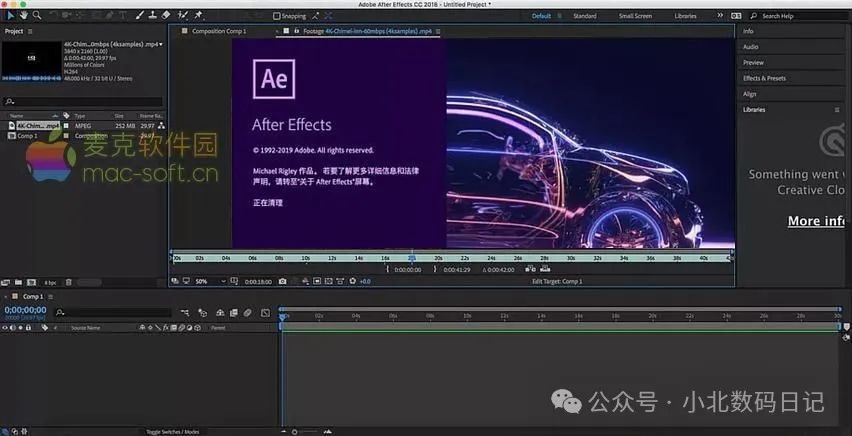The width and height of the screenshot is (852, 436).
Task: Click the Reset Exposure icon
Action: click(353, 281)
